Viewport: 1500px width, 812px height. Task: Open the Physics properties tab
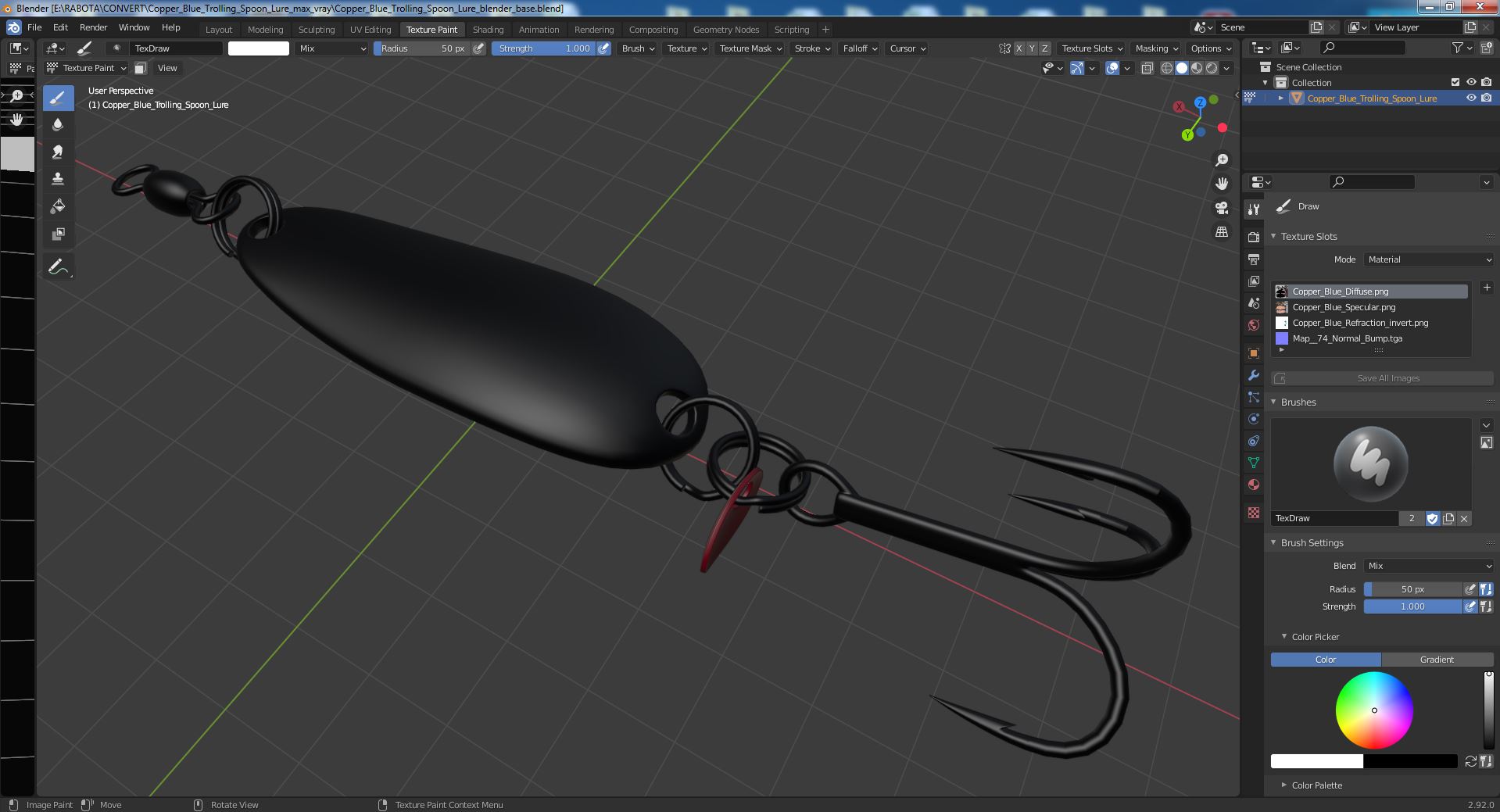point(1254,419)
